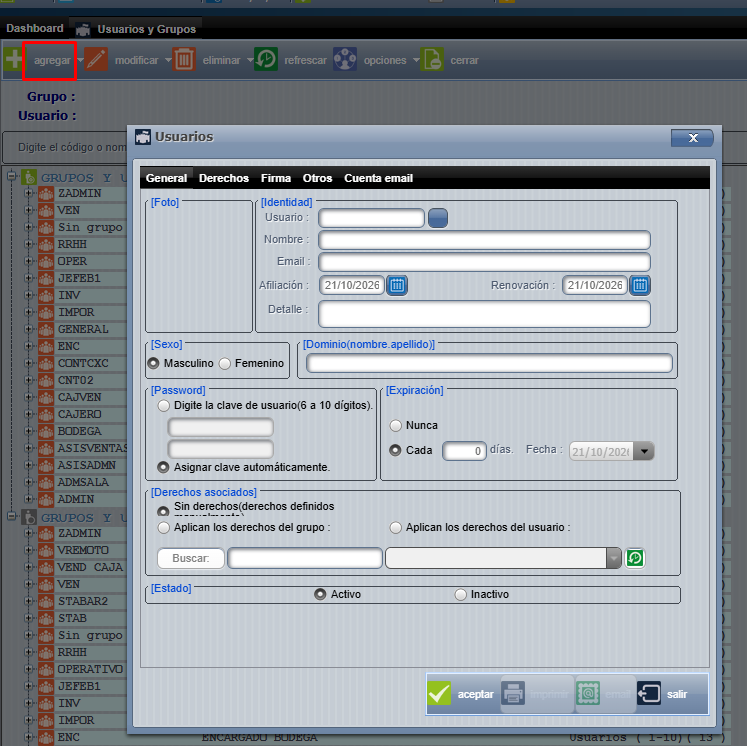Expand the GENERAL tree node
This screenshot has height=746, width=747.
tap(28, 329)
